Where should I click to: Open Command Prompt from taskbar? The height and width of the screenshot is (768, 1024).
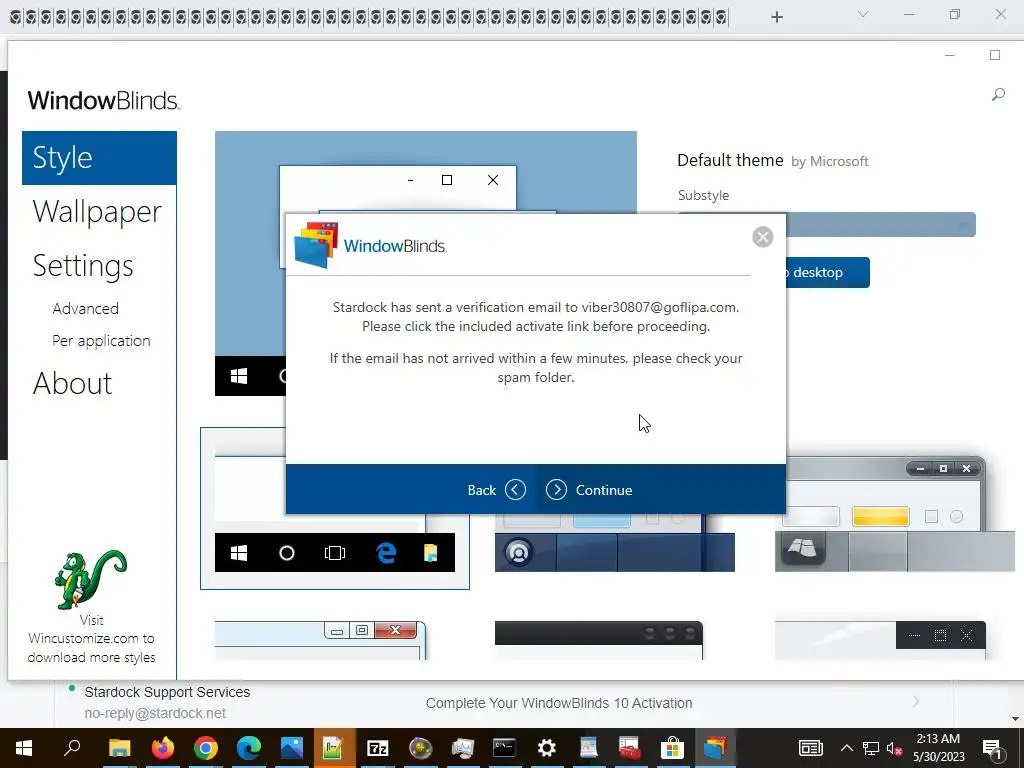(504, 748)
